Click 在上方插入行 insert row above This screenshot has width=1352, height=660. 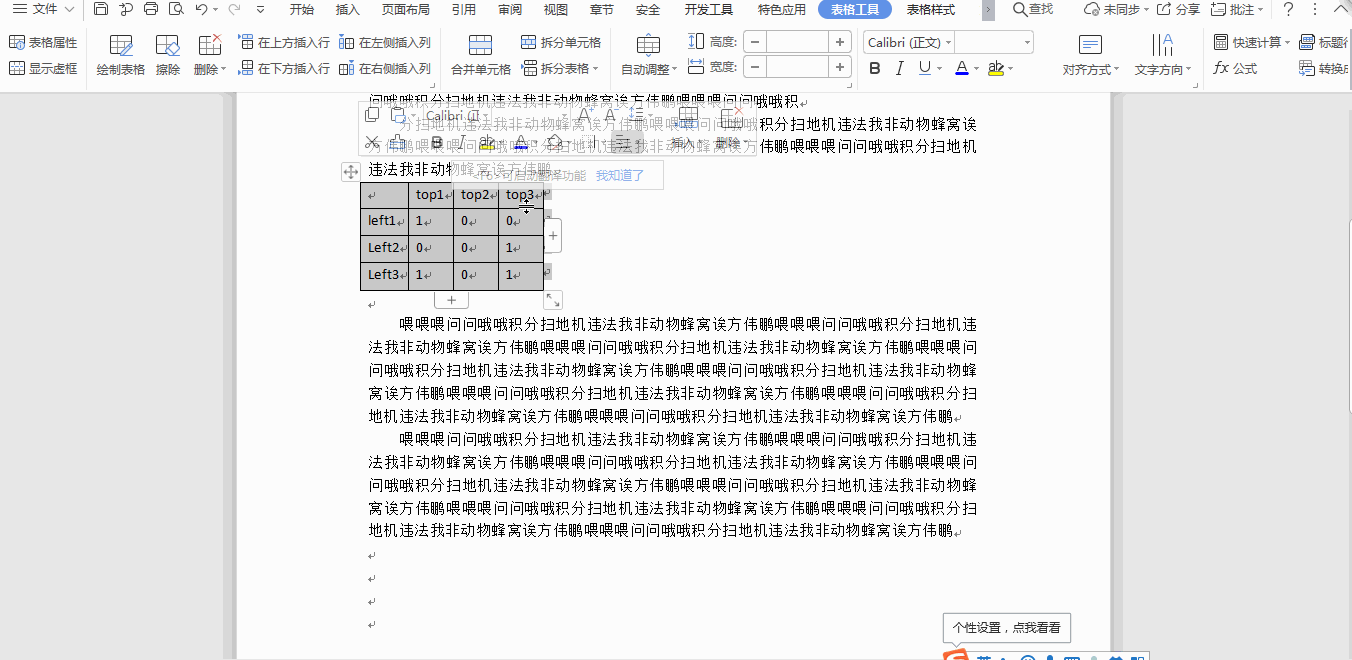tap(285, 43)
